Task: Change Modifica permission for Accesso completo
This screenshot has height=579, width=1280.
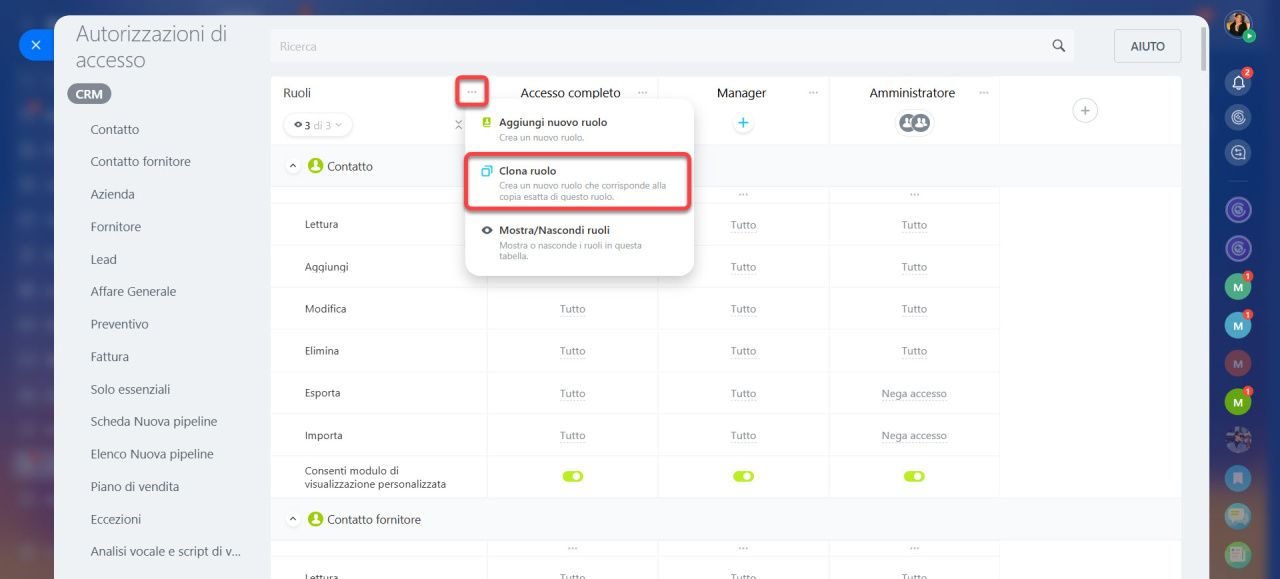Action: pos(573,309)
